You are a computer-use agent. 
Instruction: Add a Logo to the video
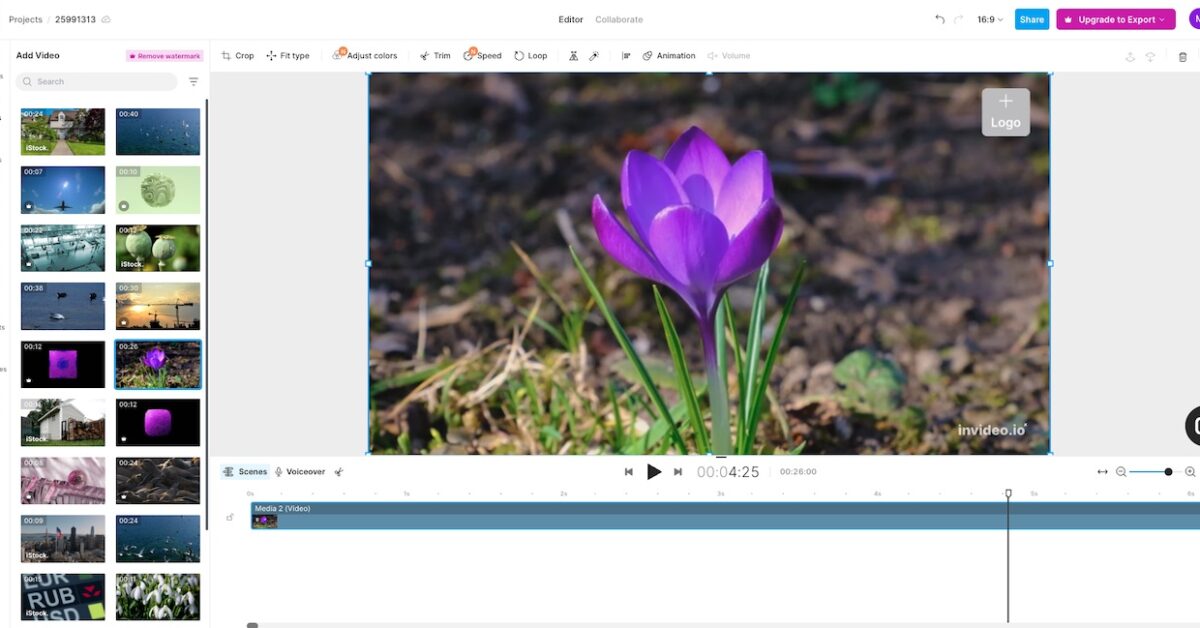[x=1005, y=110]
